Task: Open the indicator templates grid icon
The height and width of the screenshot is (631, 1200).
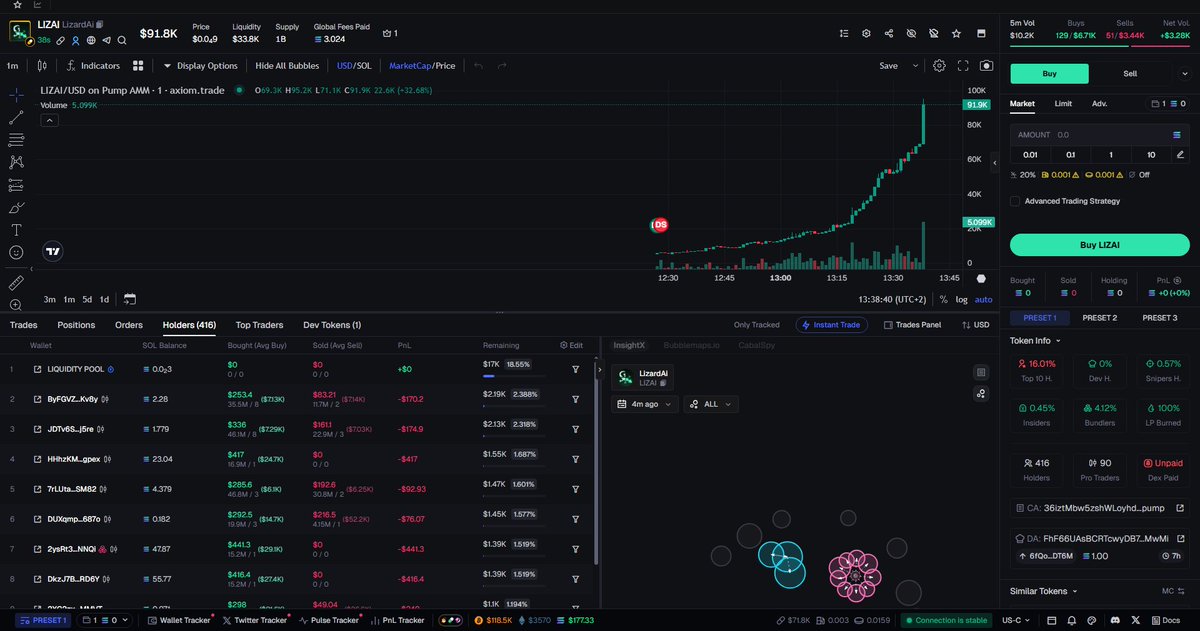Action: 139,66
